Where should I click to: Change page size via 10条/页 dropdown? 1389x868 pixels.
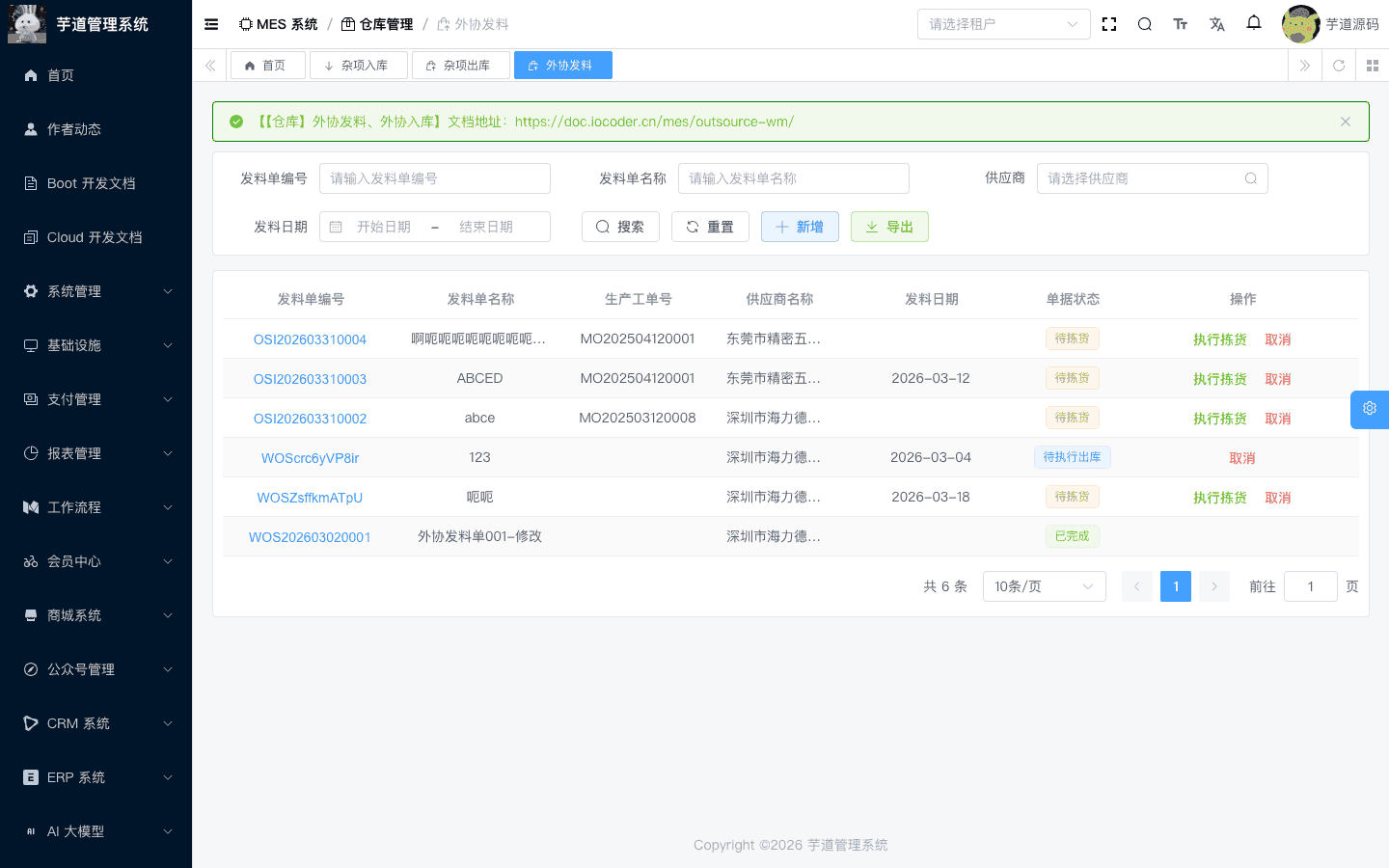click(x=1044, y=585)
